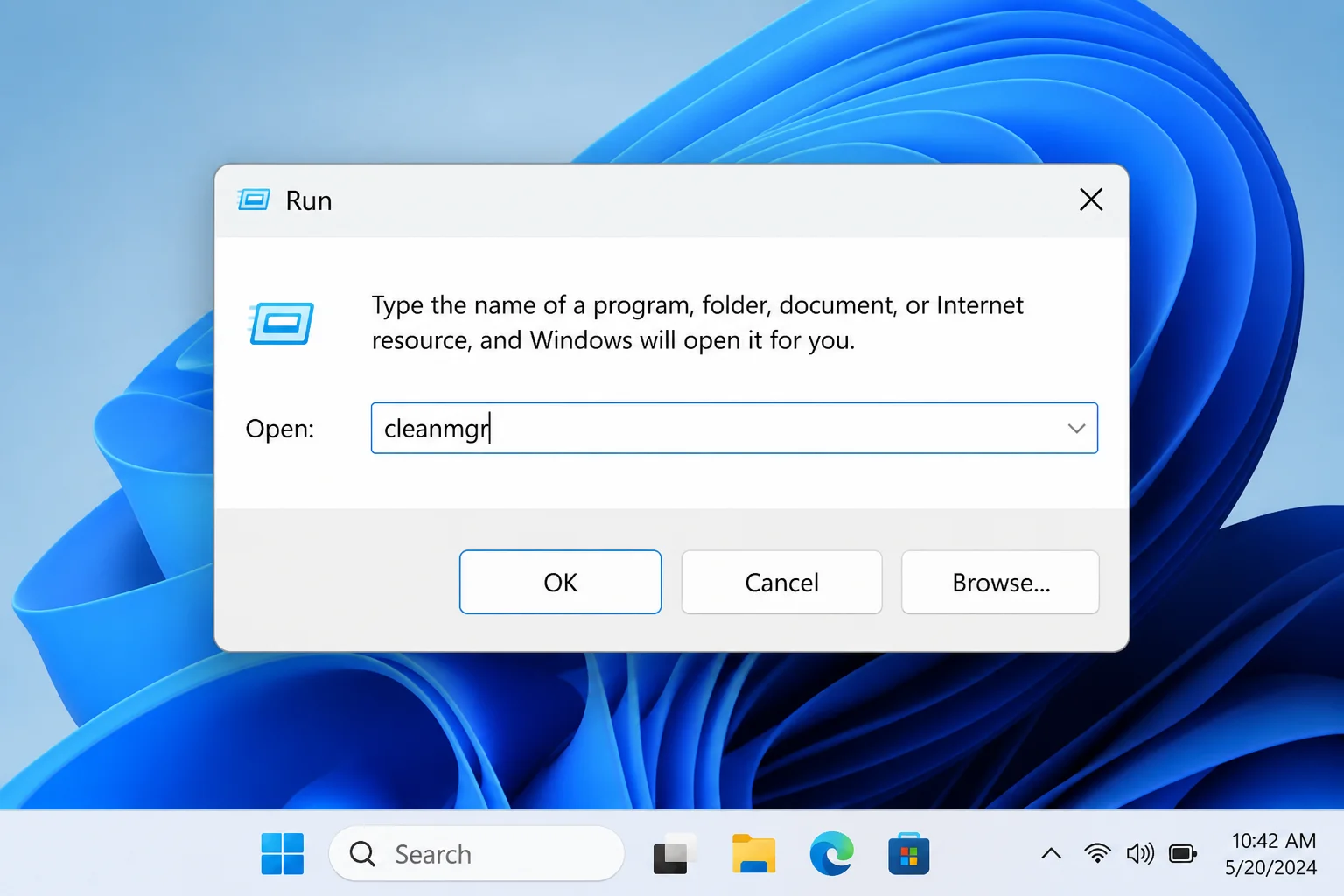Click the large Run icon beside the description
Viewport: 1344px width, 896px height.
pyautogui.click(x=281, y=323)
